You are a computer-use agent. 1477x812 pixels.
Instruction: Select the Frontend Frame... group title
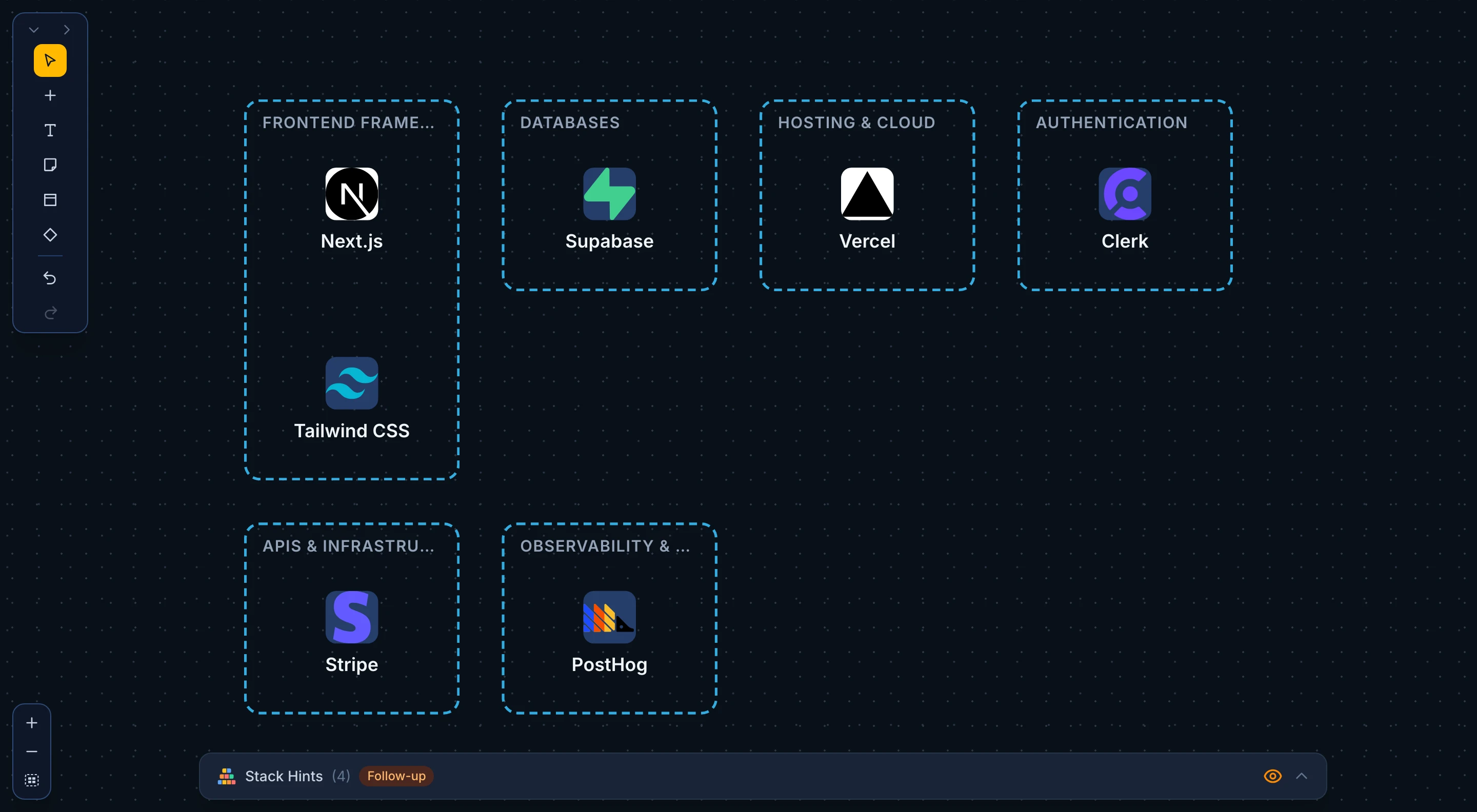(348, 123)
